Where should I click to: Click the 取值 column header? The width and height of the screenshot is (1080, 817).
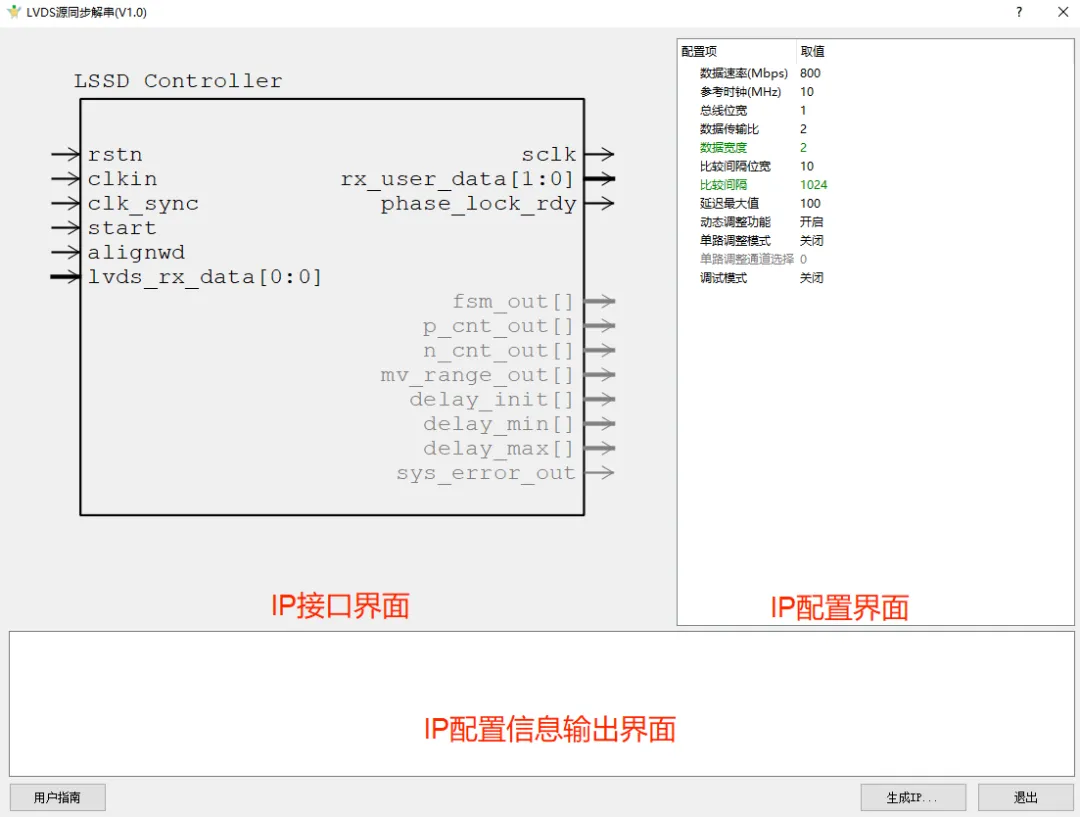click(x=812, y=52)
